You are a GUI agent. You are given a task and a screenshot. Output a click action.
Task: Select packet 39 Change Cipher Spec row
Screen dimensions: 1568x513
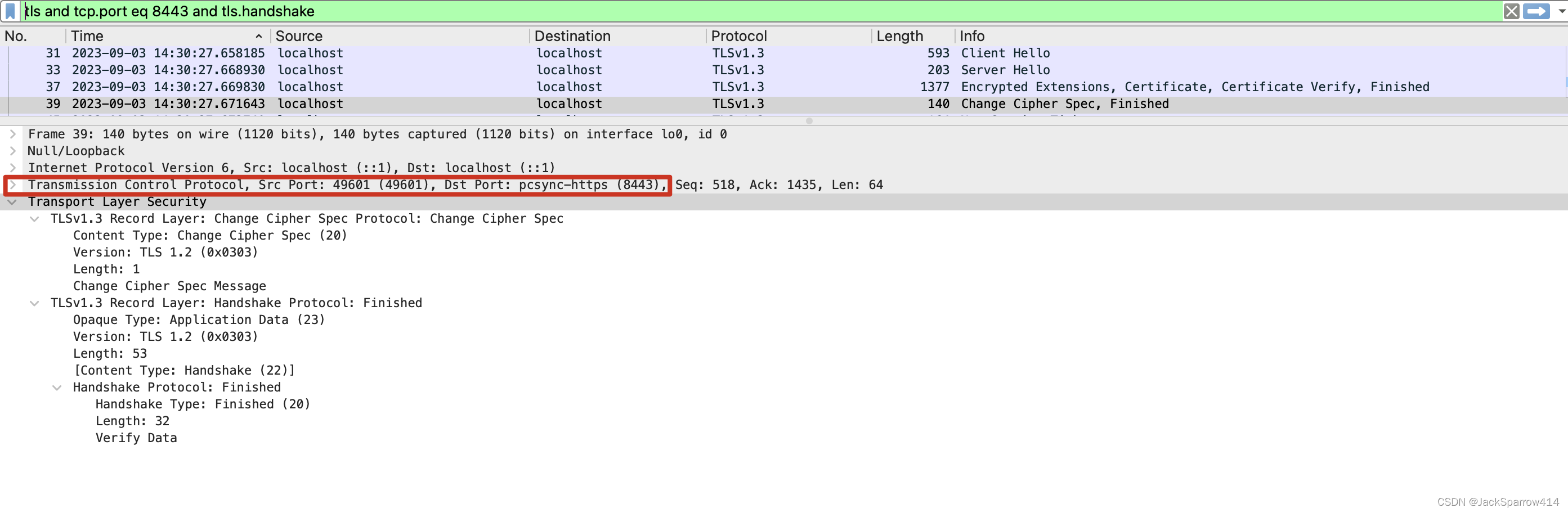click(x=784, y=104)
